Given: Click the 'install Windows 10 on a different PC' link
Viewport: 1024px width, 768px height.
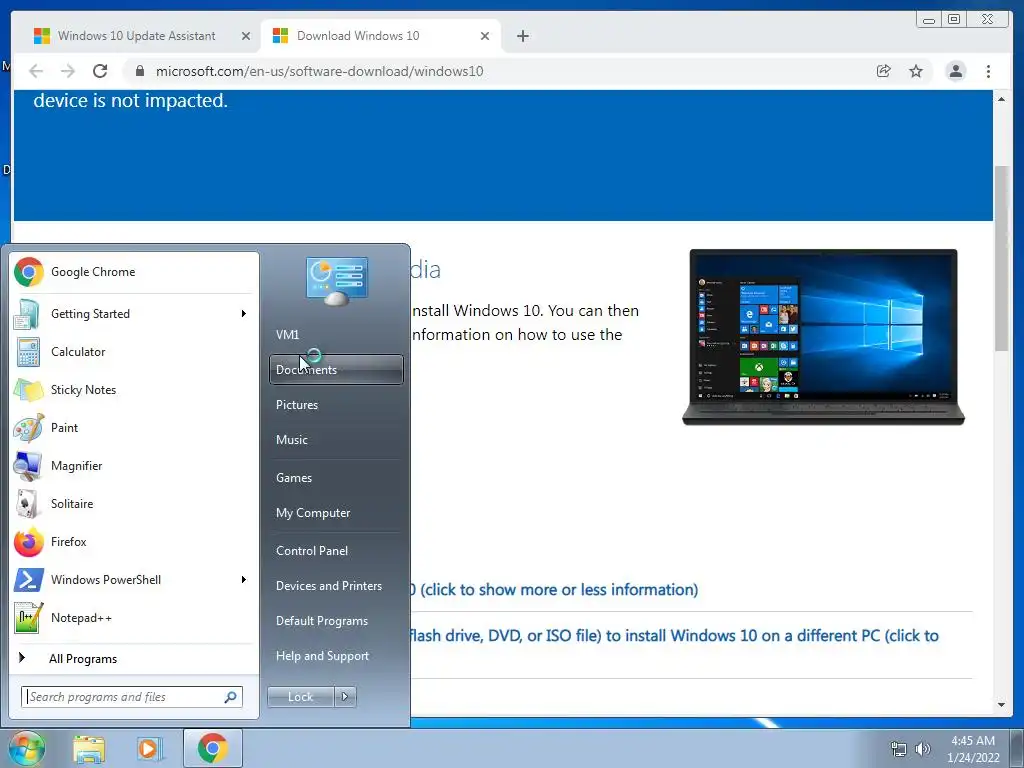Looking at the screenshot, I should click(x=675, y=635).
